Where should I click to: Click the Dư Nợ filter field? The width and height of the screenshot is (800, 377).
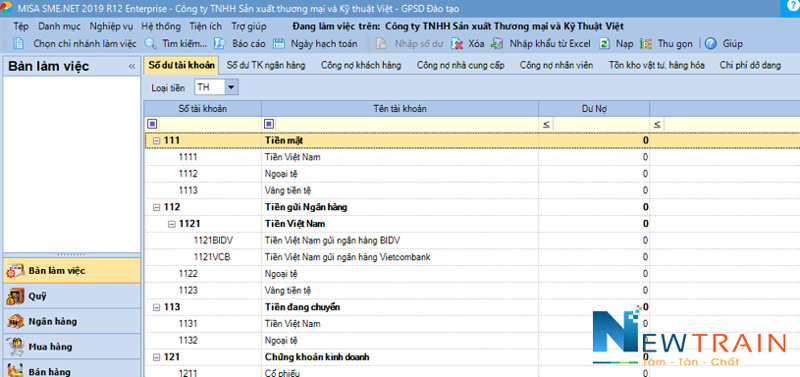coord(601,124)
